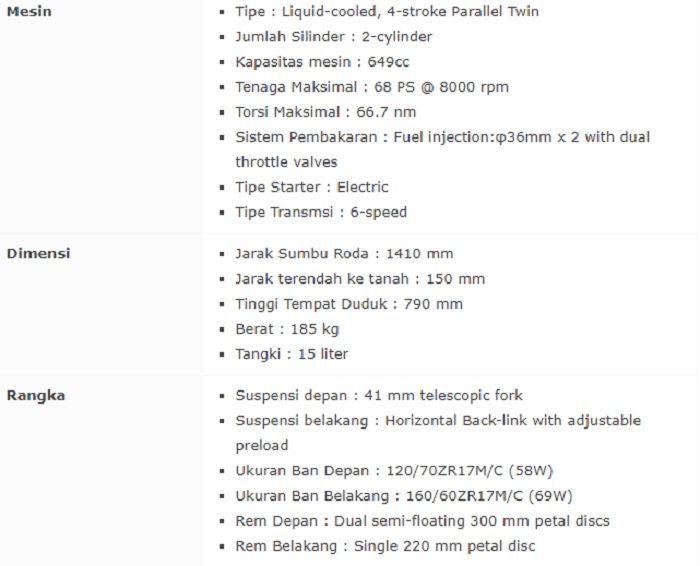Viewport: 700px width, 566px height.
Task: Click the Tipe Transmsi 6-speed entry
Action: coord(321,212)
